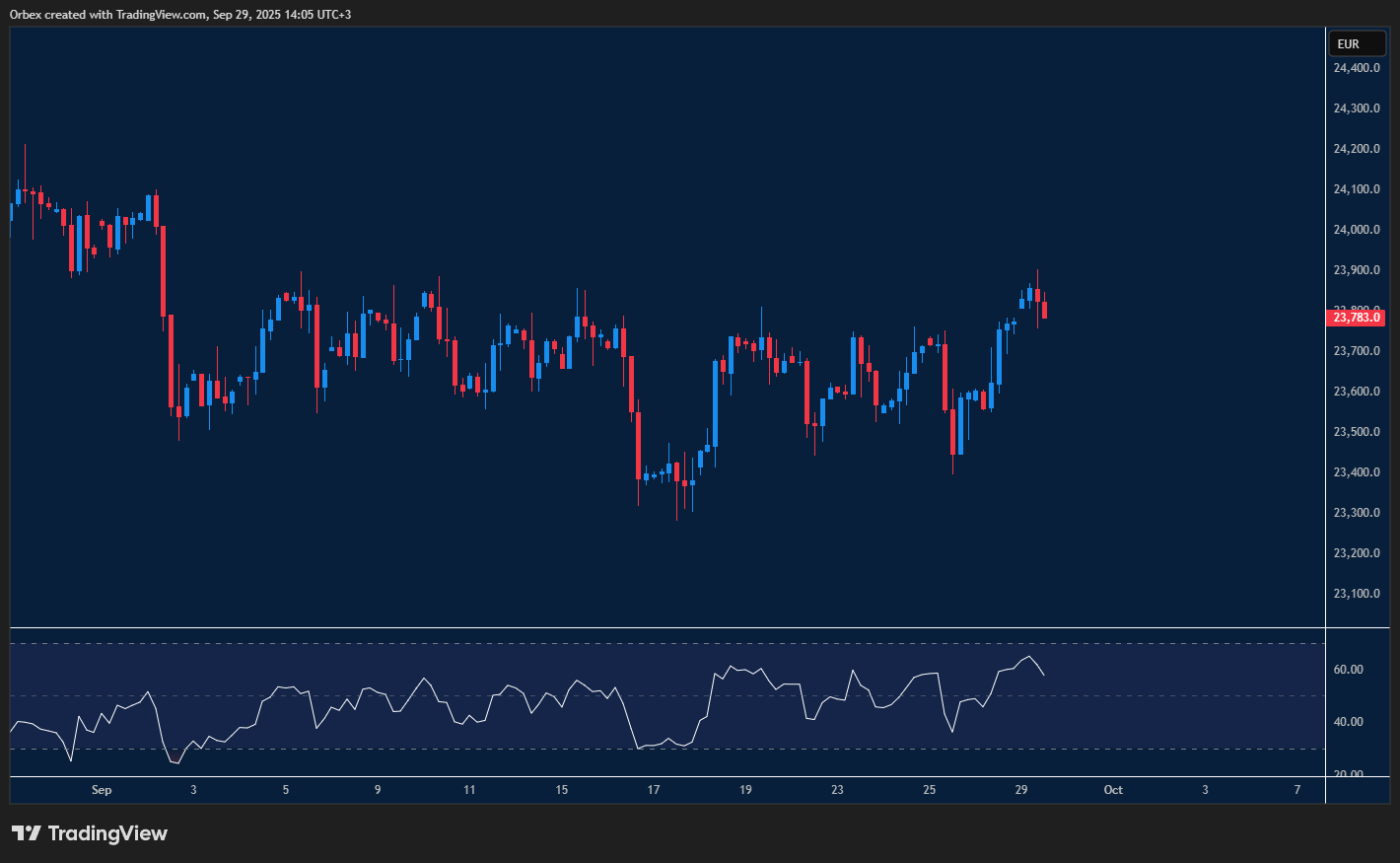Pick date 17 on the time axis
The image size is (1400, 863).
(654, 790)
